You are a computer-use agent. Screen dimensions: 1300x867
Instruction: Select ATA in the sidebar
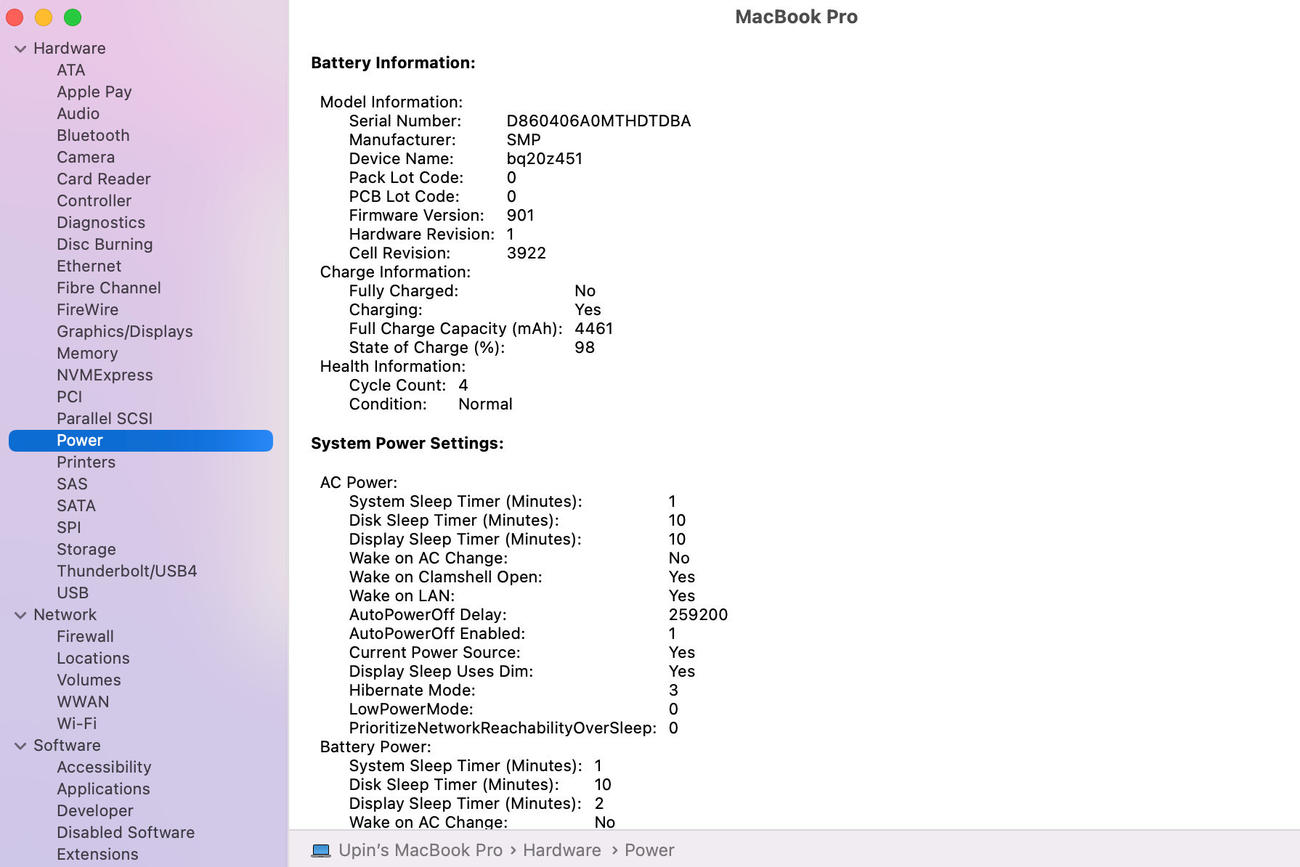[71, 70]
